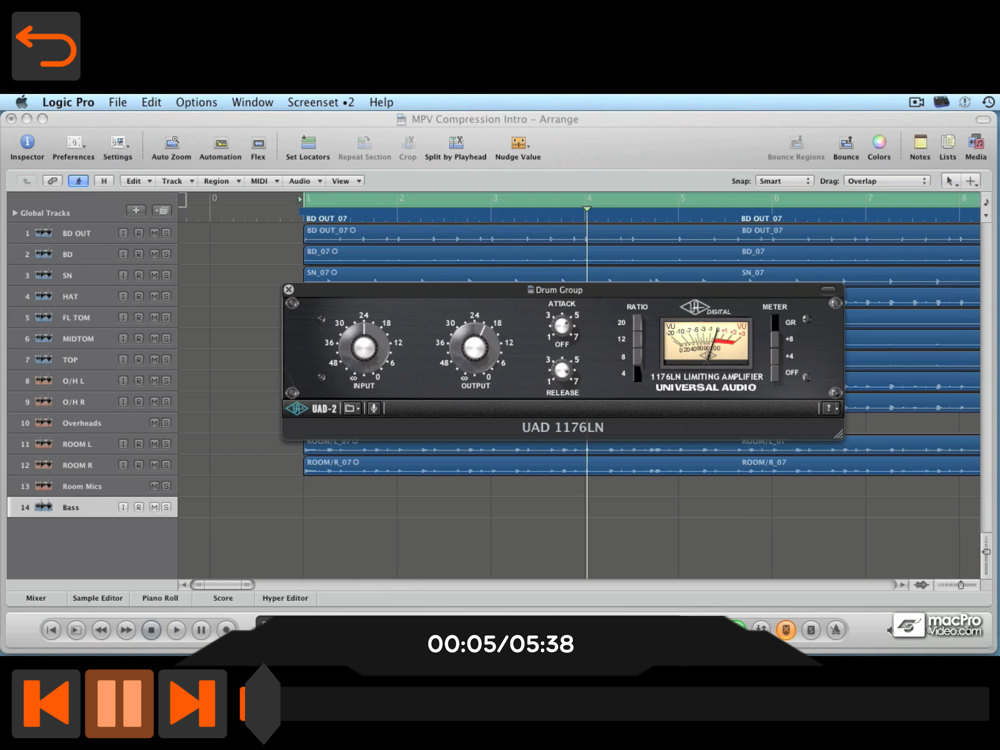
Task: Open the Colors palette icon
Action: pyautogui.click(x=879, y=147)
